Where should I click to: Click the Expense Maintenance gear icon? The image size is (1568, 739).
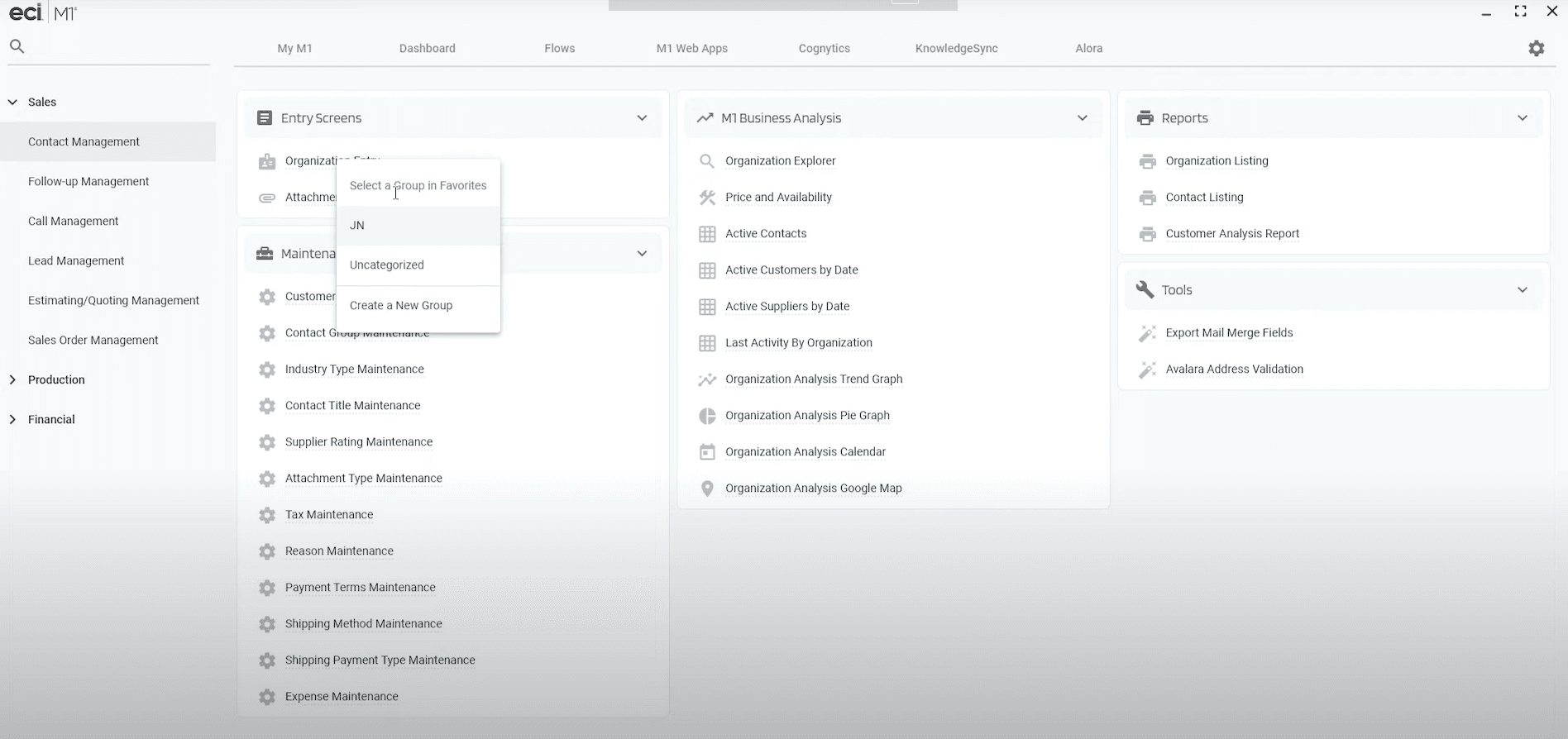(x=267, y=697)
